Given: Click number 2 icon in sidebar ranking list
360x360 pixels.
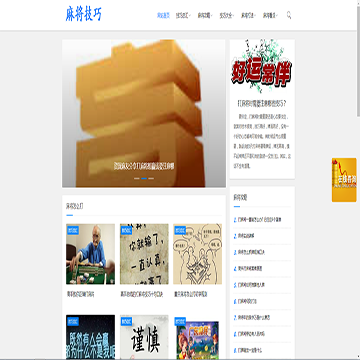Looking at the screenshot, I should coord(235,236).
